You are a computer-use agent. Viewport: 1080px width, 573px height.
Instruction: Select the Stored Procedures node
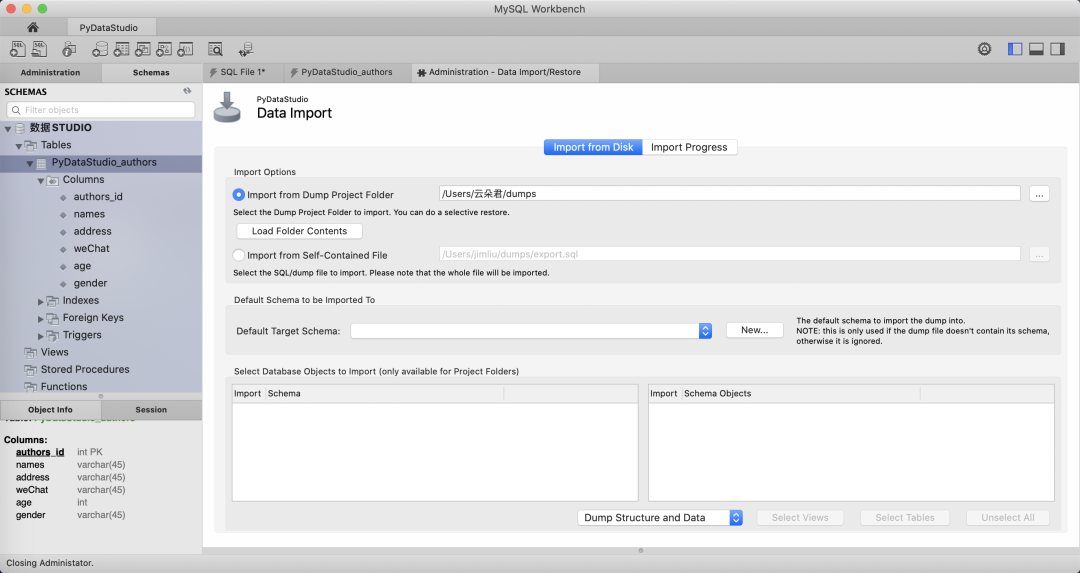coord(85,369)
